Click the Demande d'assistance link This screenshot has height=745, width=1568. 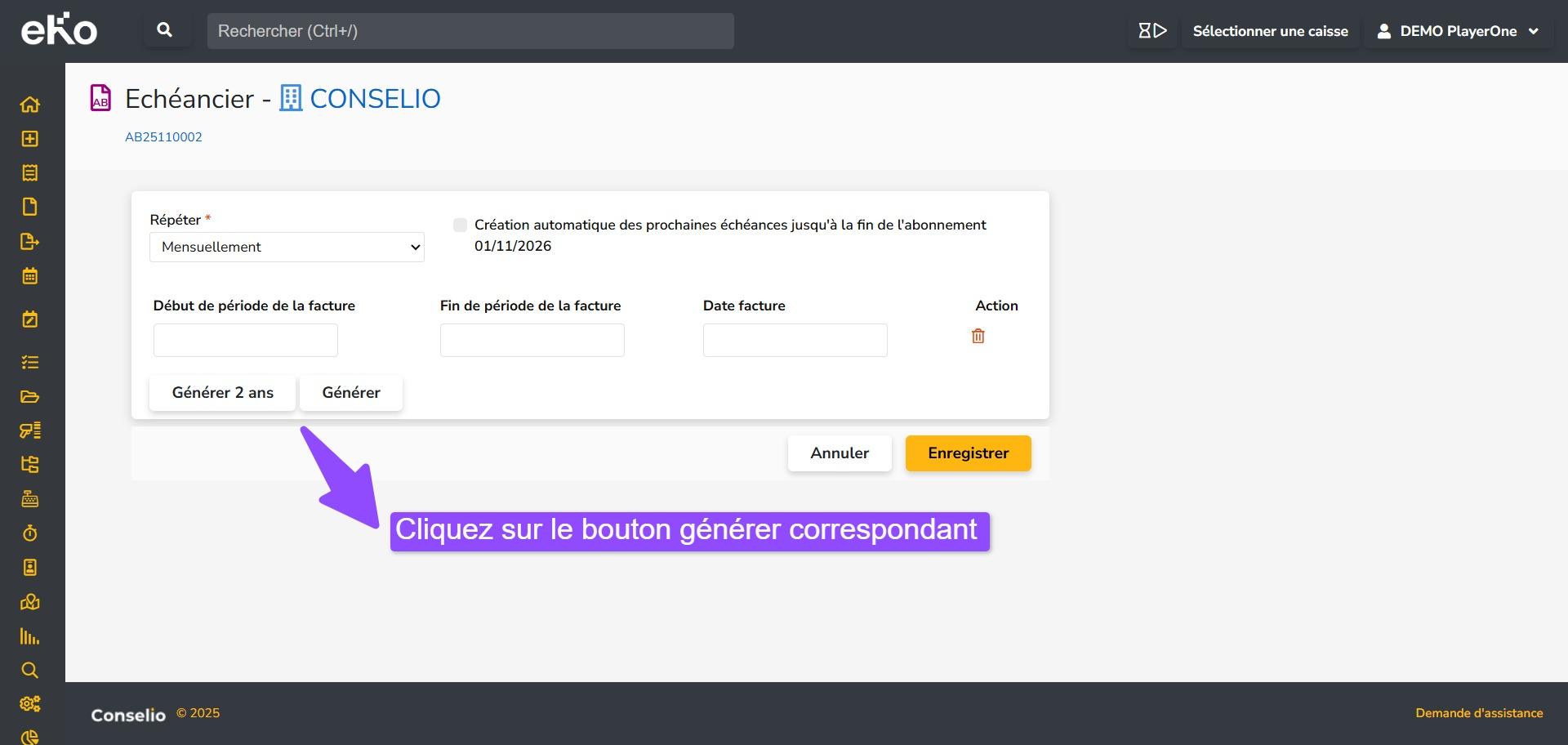click(x=1478, y=713)
